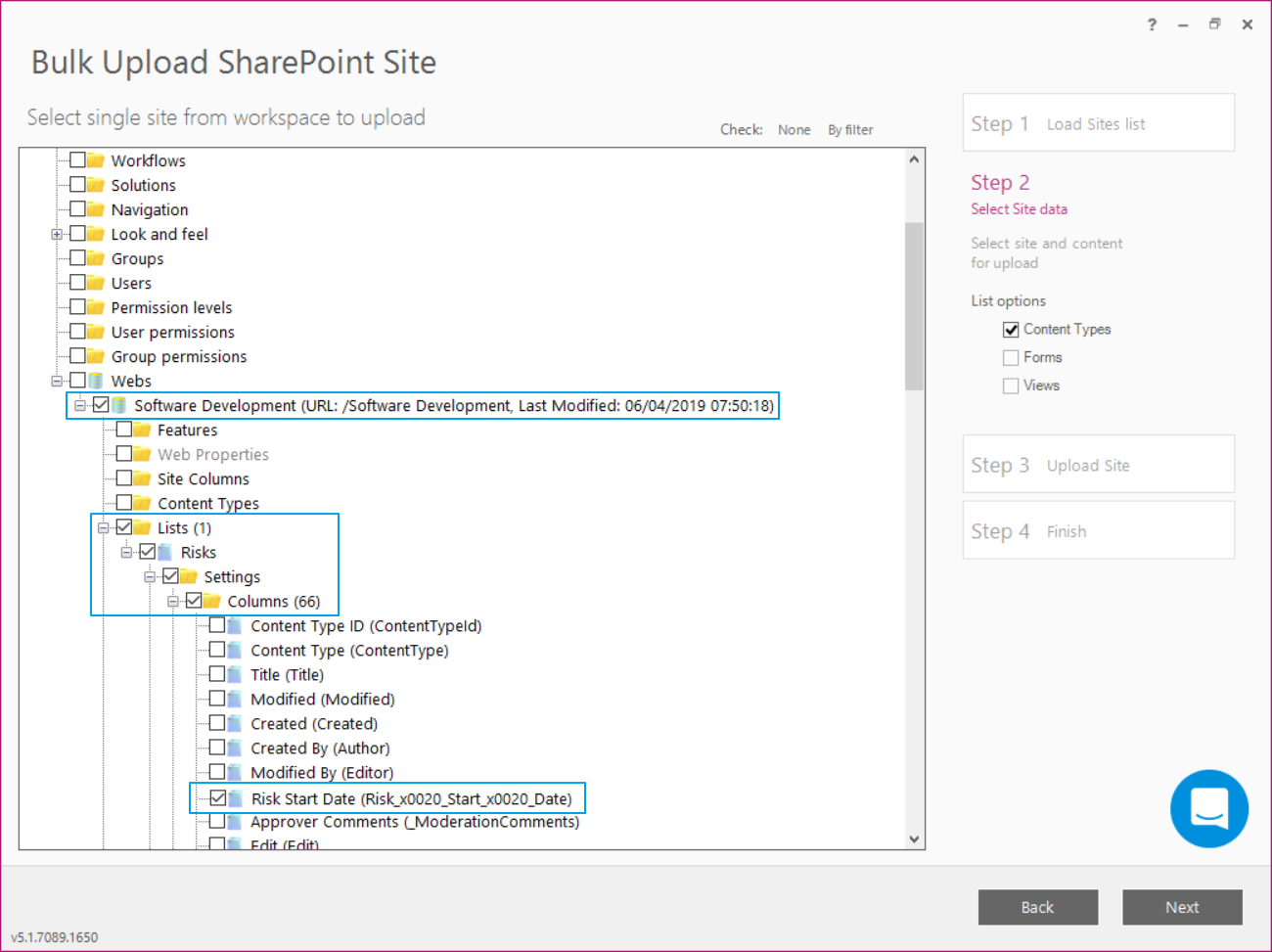Click the vertical scrollbar thumb

[914, 306]
